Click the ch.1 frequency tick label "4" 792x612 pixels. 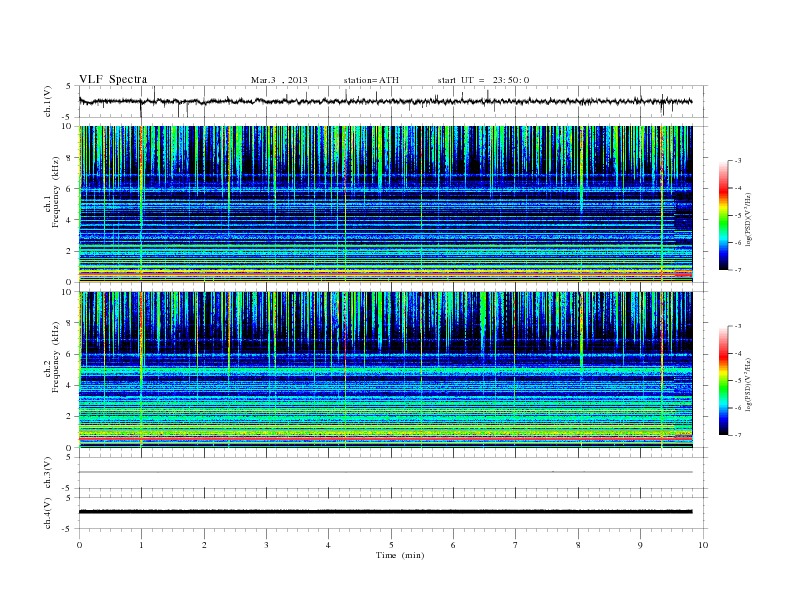pyautogui.click(x=70, y=220)
